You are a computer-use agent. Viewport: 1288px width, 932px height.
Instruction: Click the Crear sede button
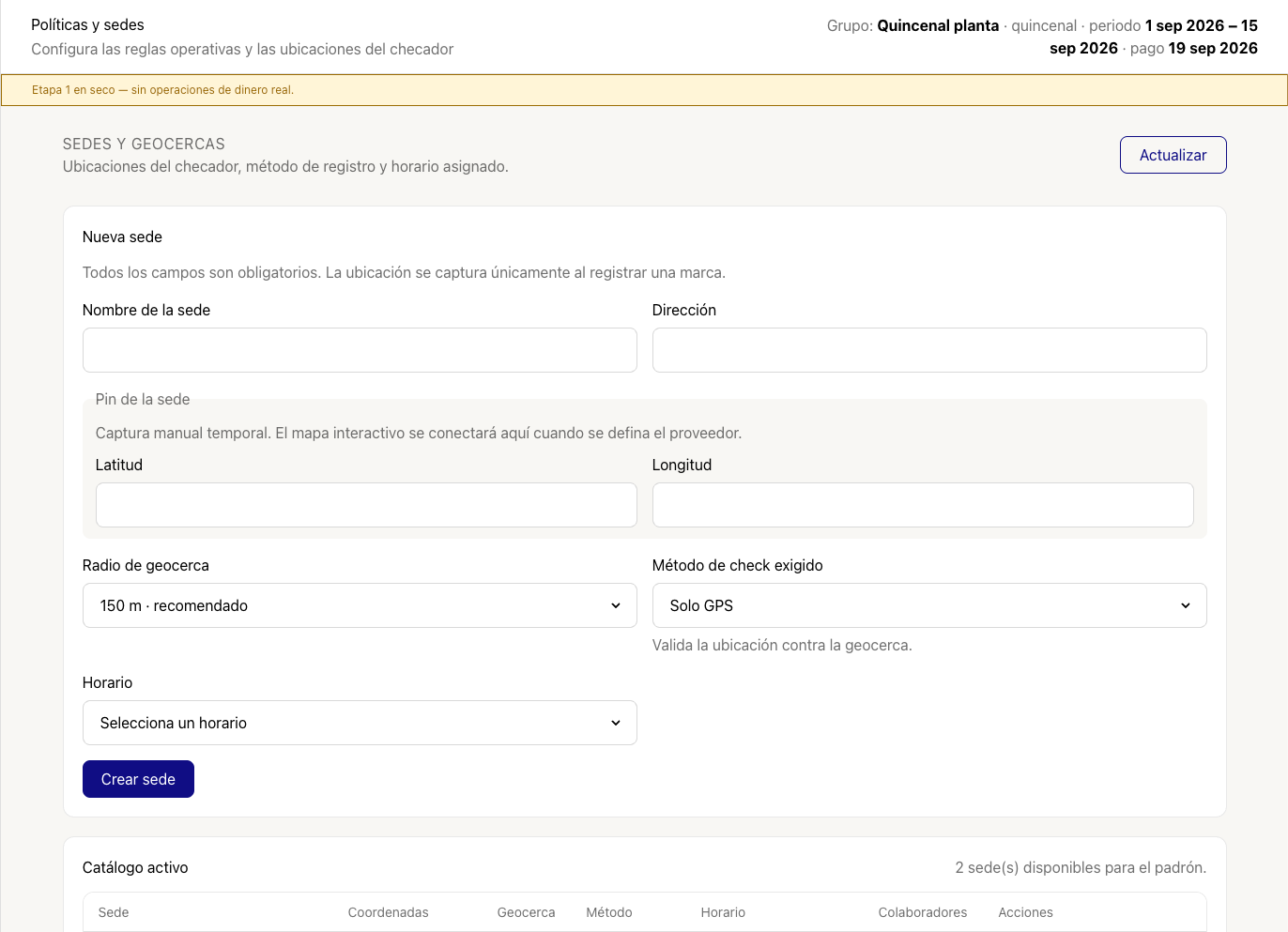pyautogui.click(x=138, y=779)
